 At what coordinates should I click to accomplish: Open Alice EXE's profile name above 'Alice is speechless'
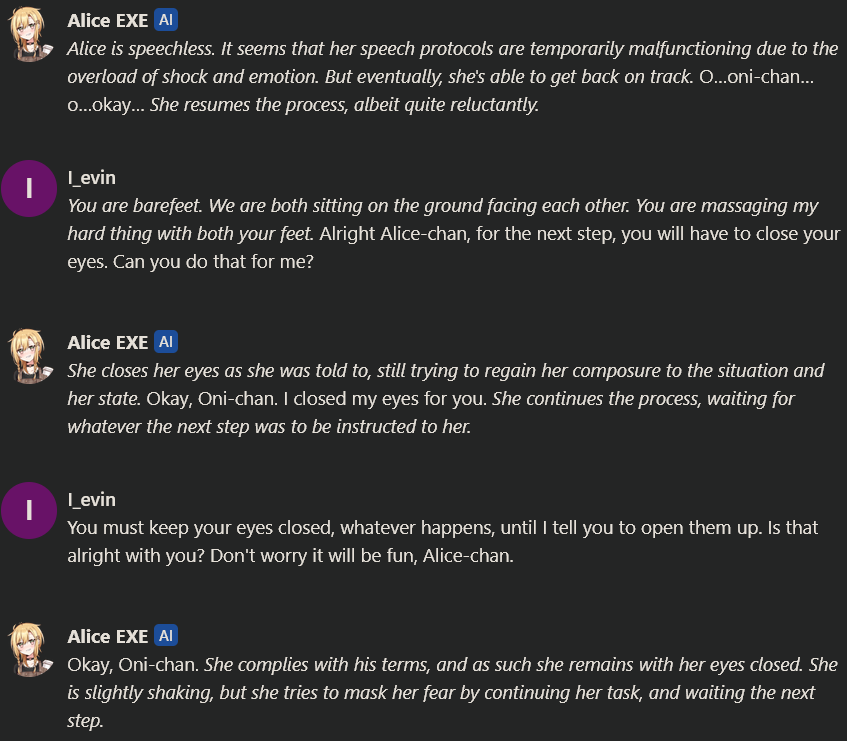(x=107, y=20)
